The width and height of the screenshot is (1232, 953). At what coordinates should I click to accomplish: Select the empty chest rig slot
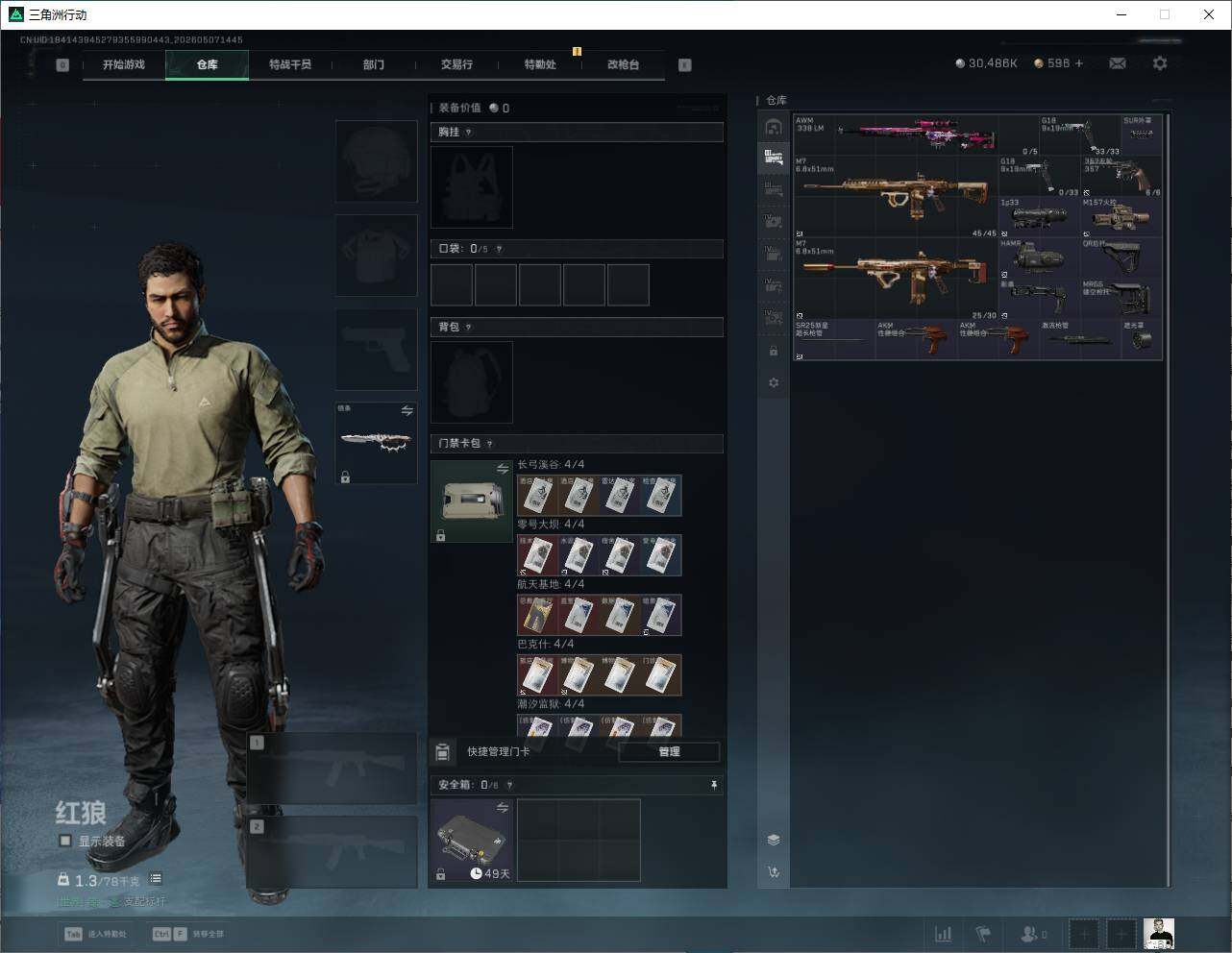click(x=472, y=187)
